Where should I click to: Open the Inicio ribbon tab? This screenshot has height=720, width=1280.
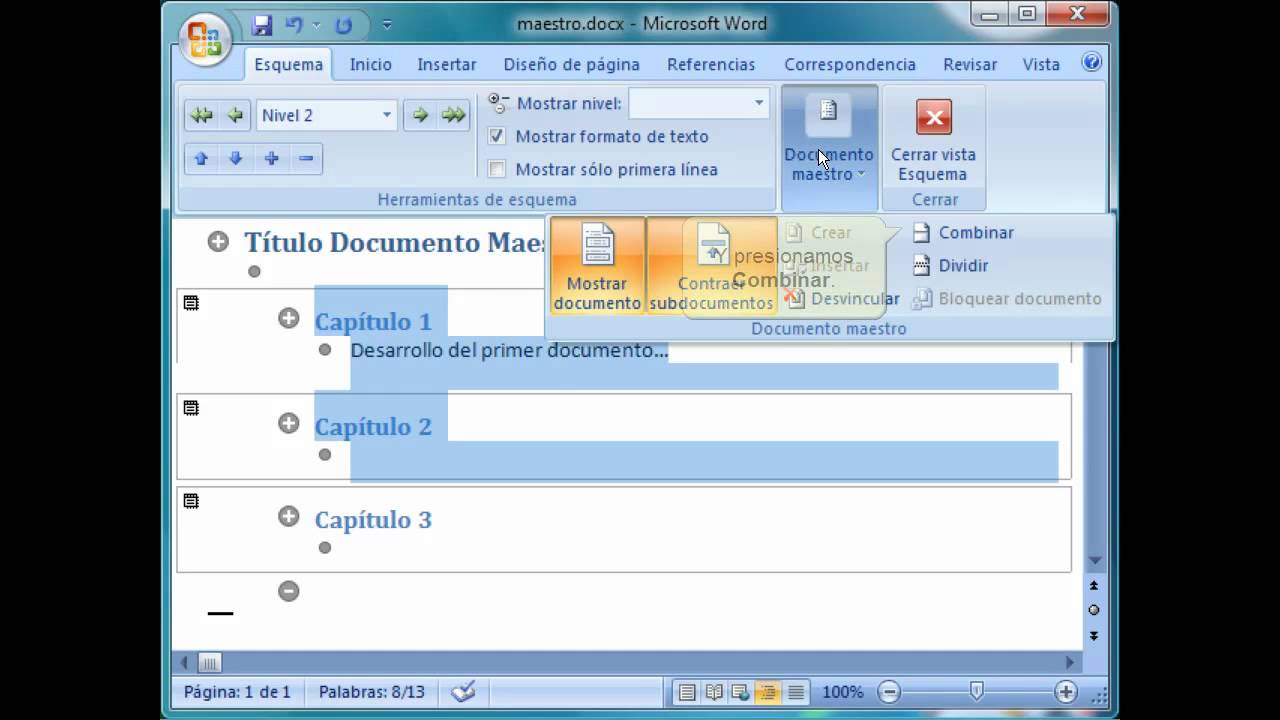(x=370, y=64)
